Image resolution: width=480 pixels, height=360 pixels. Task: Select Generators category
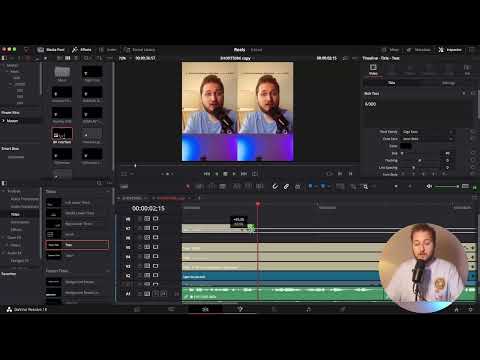[x=20, y=222]
